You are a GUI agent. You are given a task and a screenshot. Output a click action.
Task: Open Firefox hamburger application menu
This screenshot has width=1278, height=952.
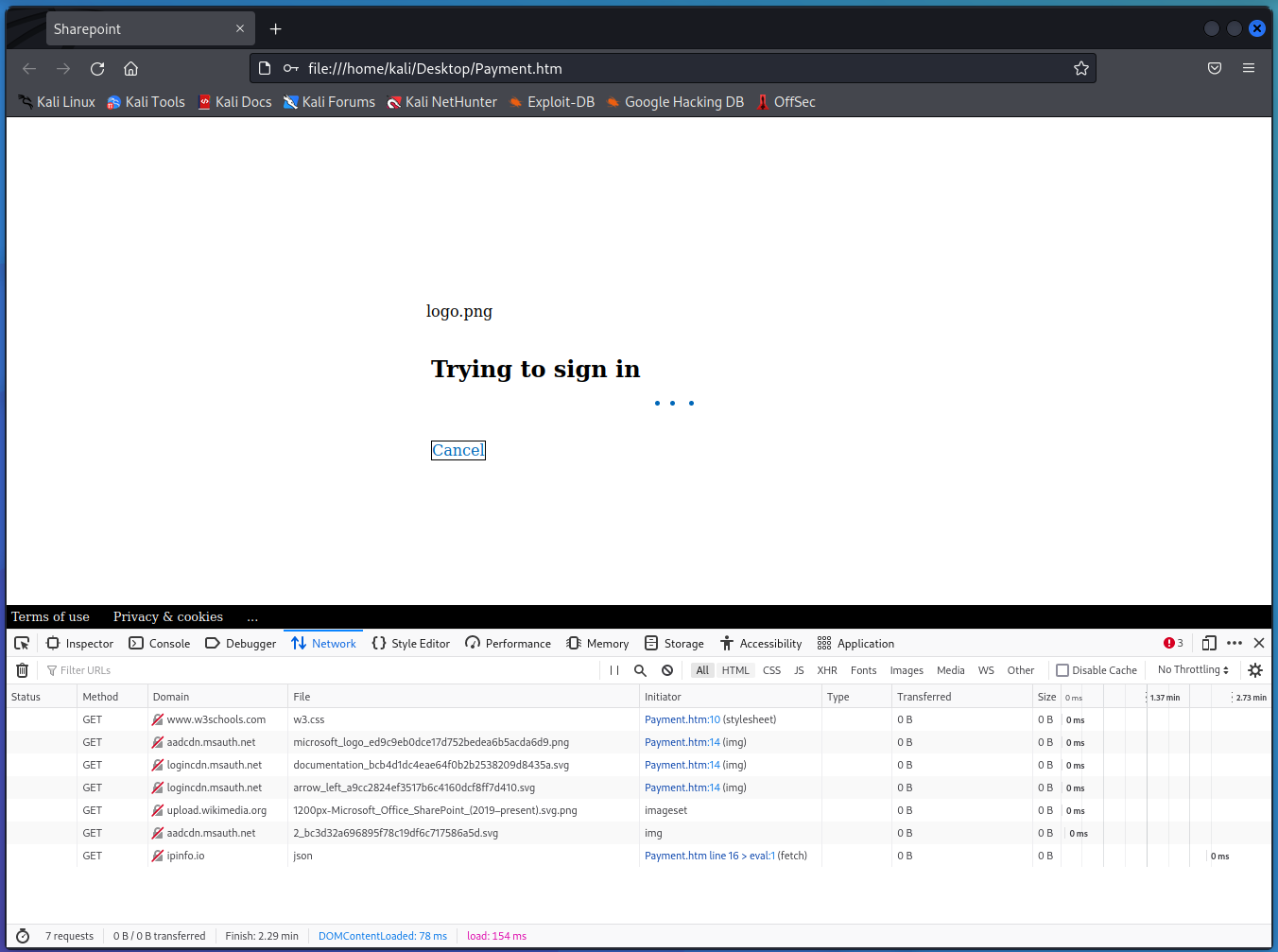(1249, 68)
